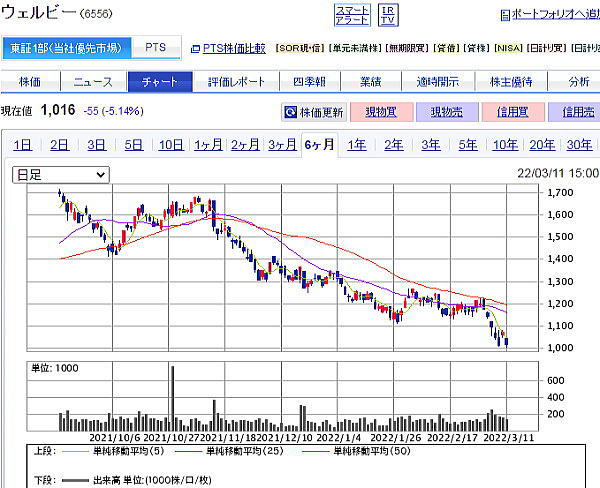Refresh price with 株価更新 button

tap(314, 113)
